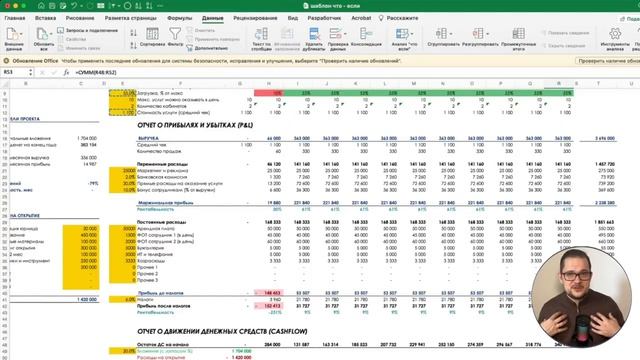
Task: Click the Прибыль после налогов row label
Action: click(163, 306)
